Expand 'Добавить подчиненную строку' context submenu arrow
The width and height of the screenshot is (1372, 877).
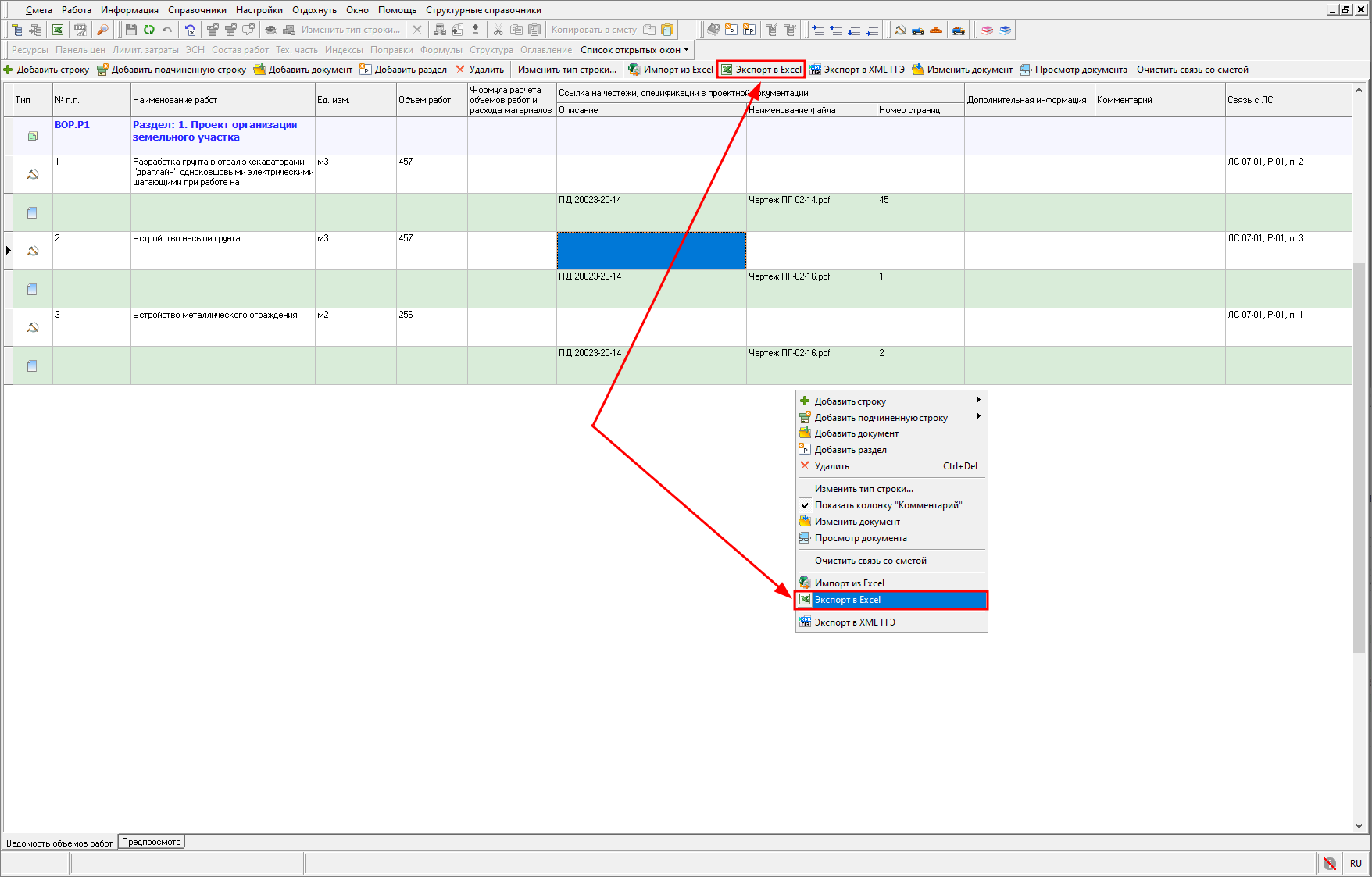(x=978, y=417)
